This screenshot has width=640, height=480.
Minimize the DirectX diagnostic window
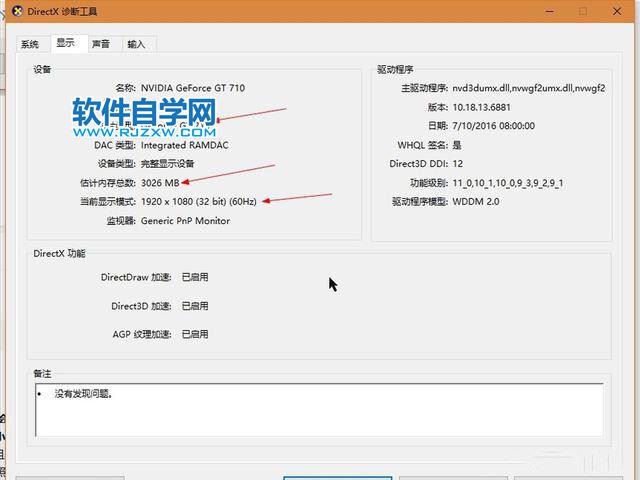(549, 11)
